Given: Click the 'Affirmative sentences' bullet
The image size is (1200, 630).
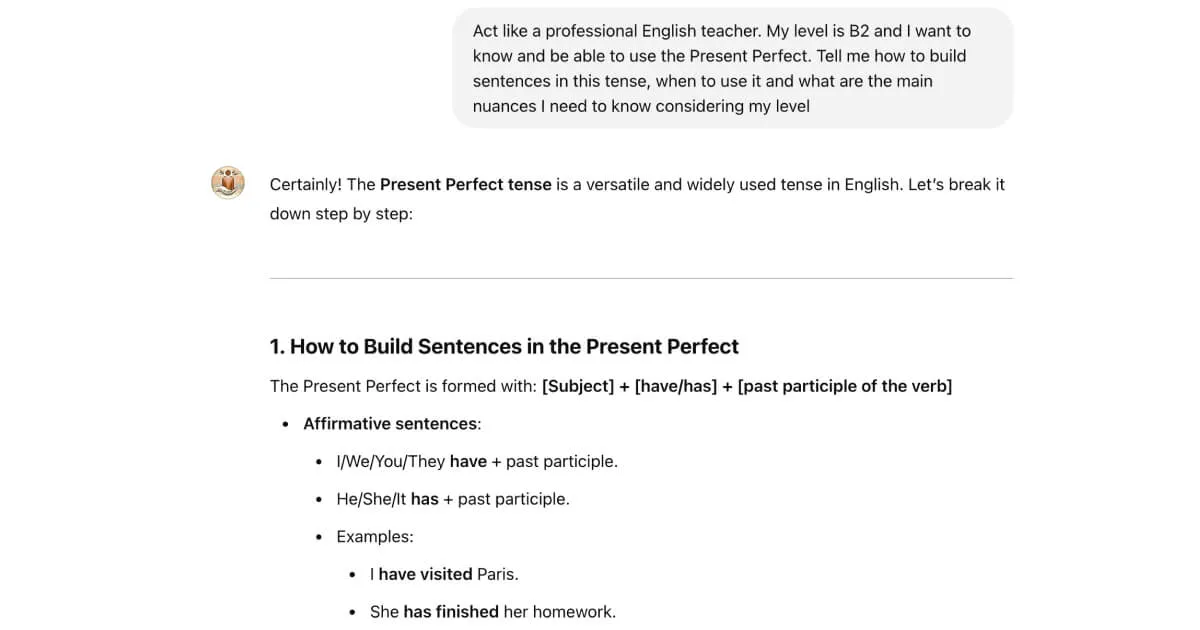Looking at the screenshot, I should pyautogui.click(x=390, y=424).
